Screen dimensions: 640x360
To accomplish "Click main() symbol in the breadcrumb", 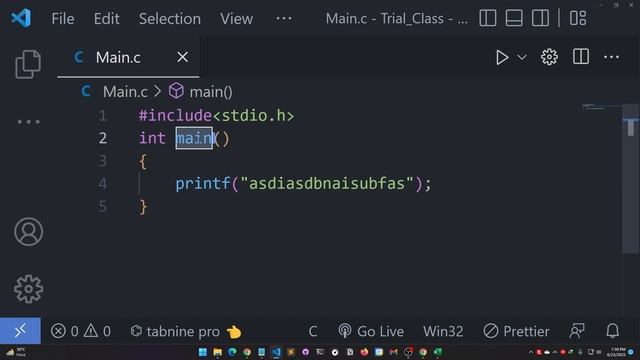I will (x=211, y=92).
